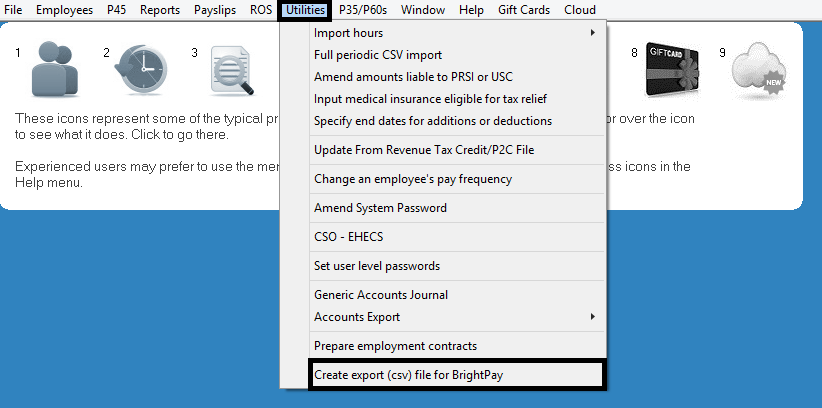
Task: Open the ROS menu
Action: click(x=261, y=10)
